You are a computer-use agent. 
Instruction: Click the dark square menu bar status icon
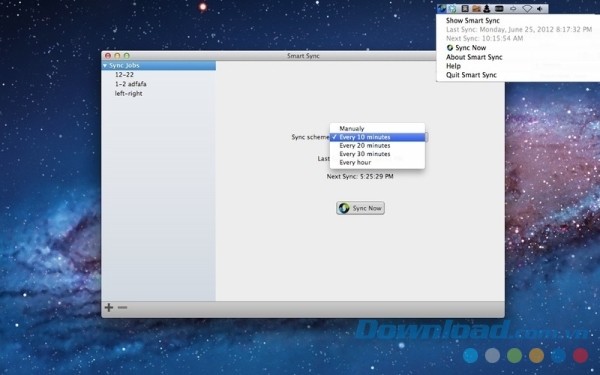click(465, 8)
